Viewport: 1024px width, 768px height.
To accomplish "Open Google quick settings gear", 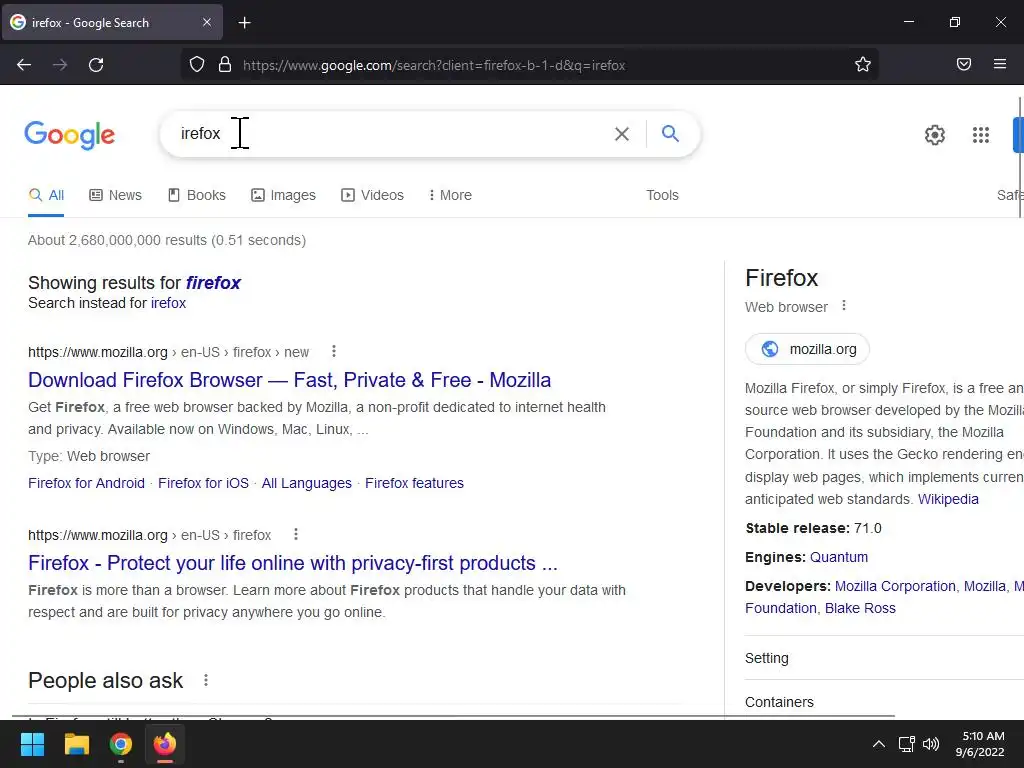I will pyautogui.click(x=935, y=135).
